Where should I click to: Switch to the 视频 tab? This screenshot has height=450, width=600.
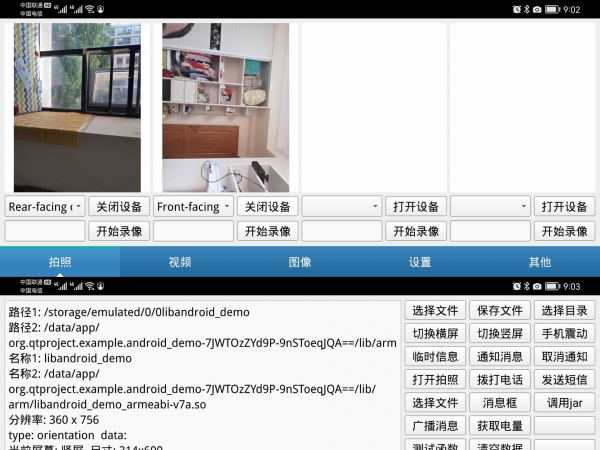[x=180, y=262]
